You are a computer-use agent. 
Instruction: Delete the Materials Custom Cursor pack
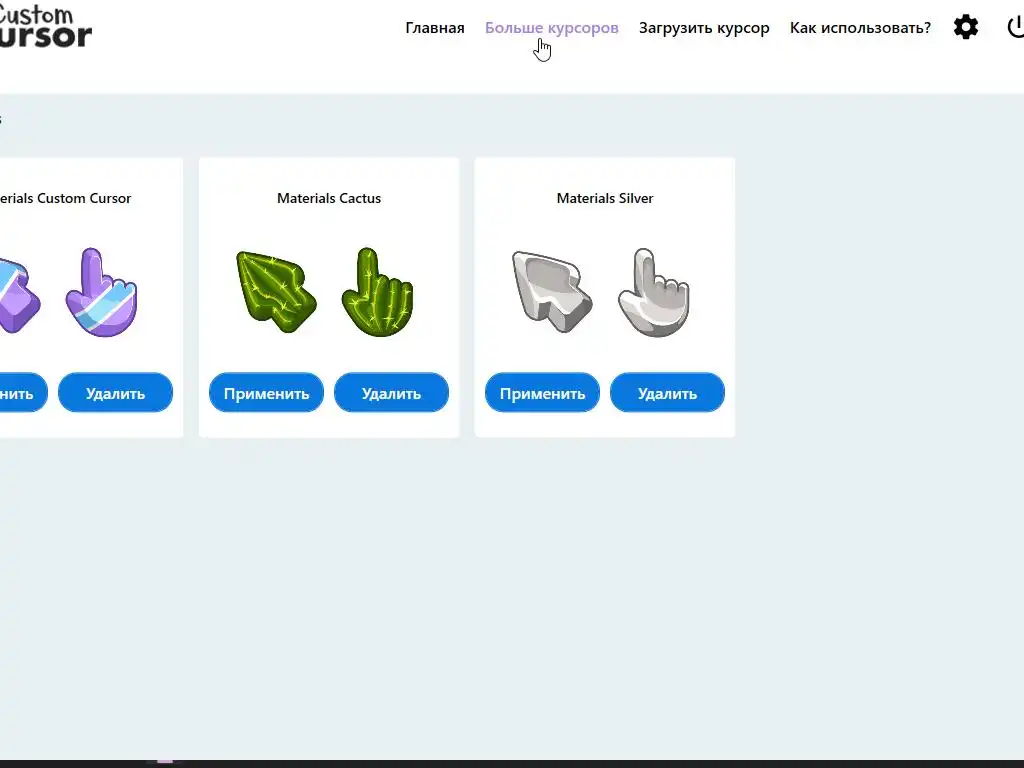click(116, 392)
